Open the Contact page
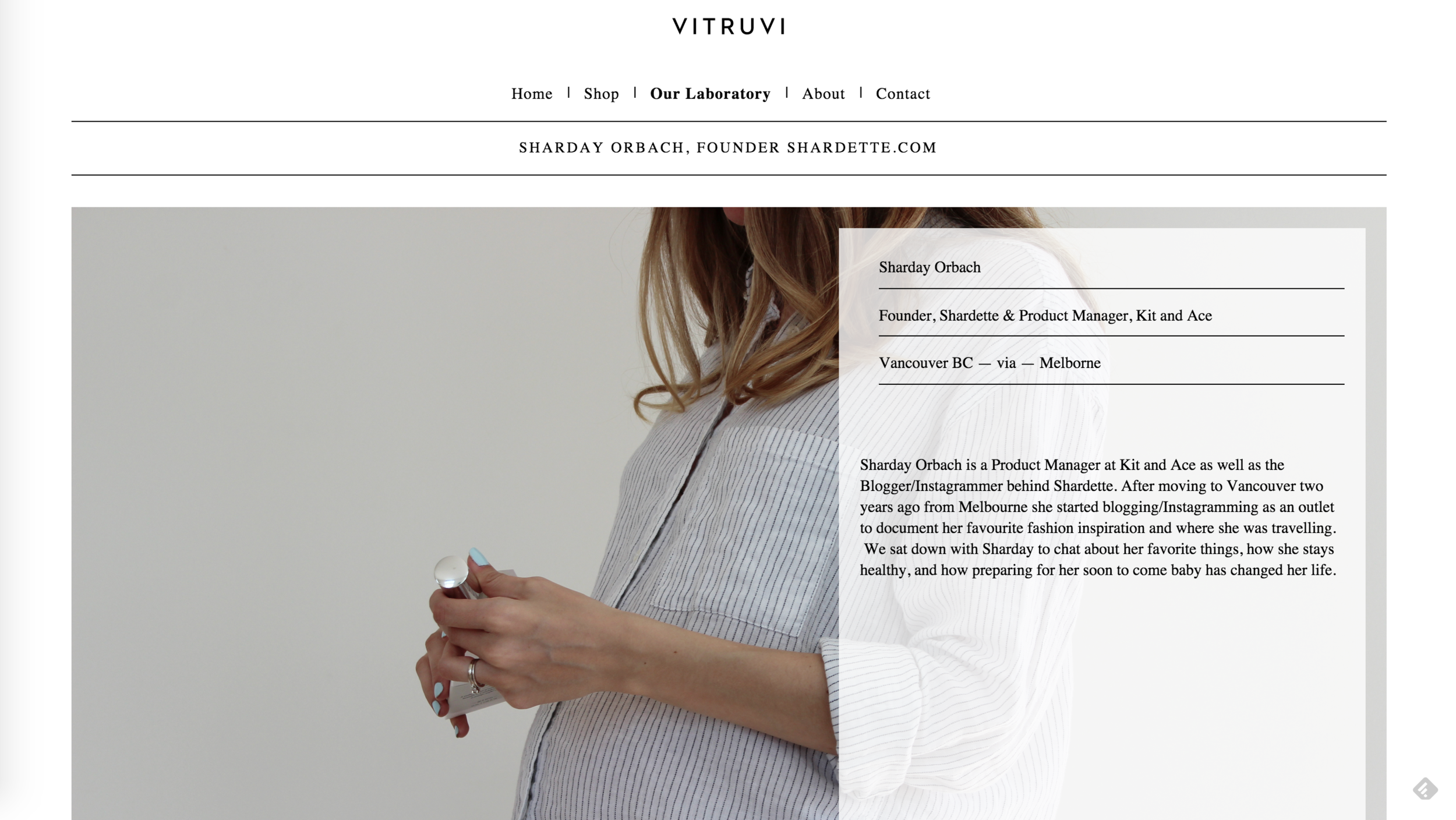 point(903,94)
